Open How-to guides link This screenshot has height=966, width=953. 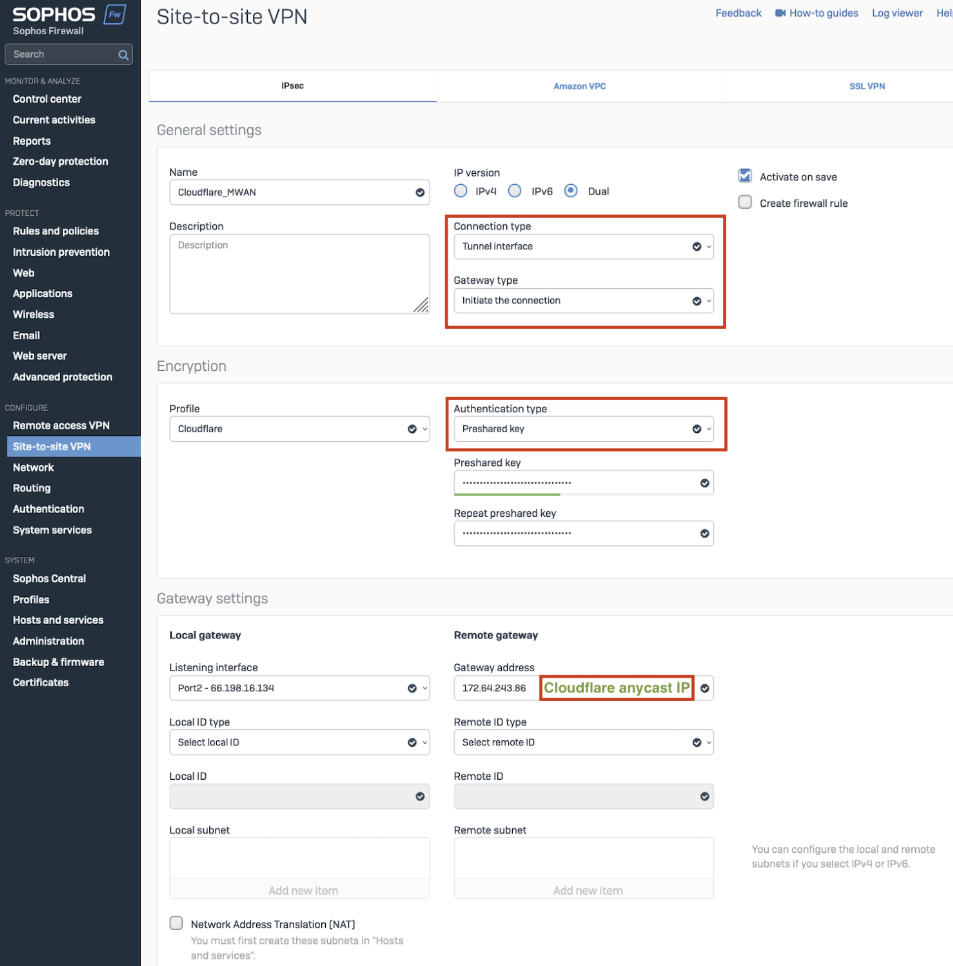point(824,13)
